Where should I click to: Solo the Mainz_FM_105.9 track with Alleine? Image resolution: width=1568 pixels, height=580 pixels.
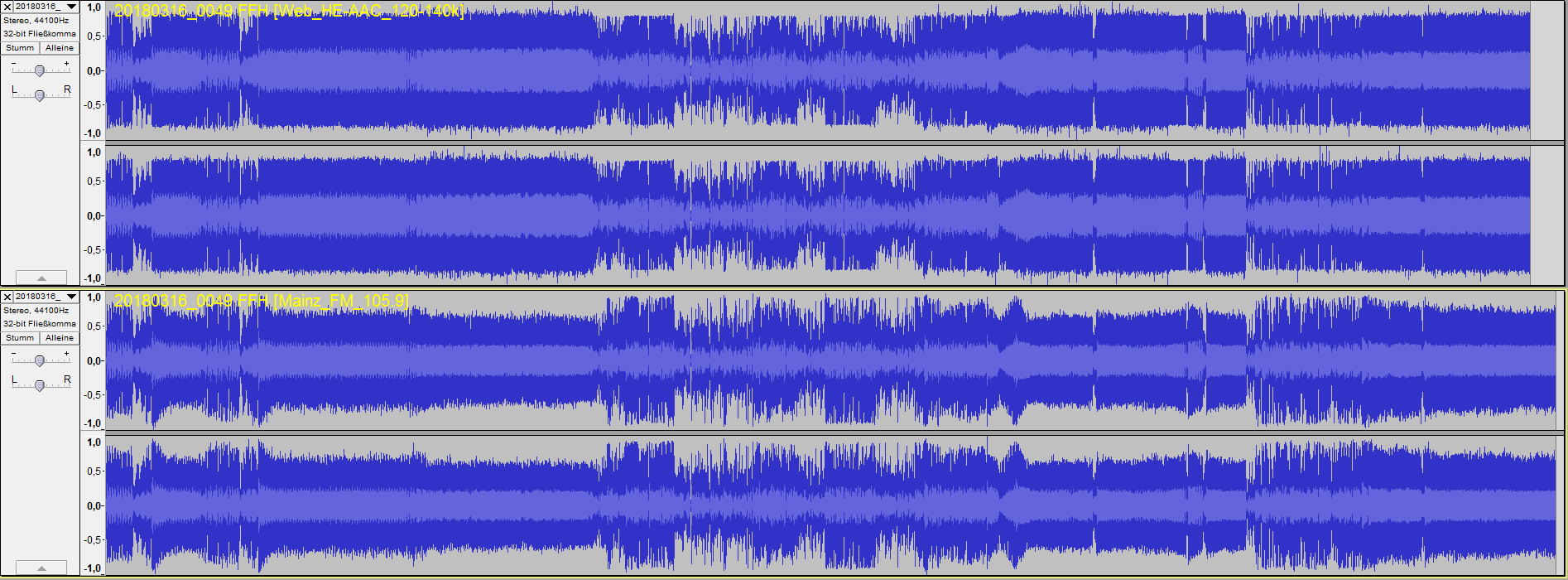coord(60,338)
